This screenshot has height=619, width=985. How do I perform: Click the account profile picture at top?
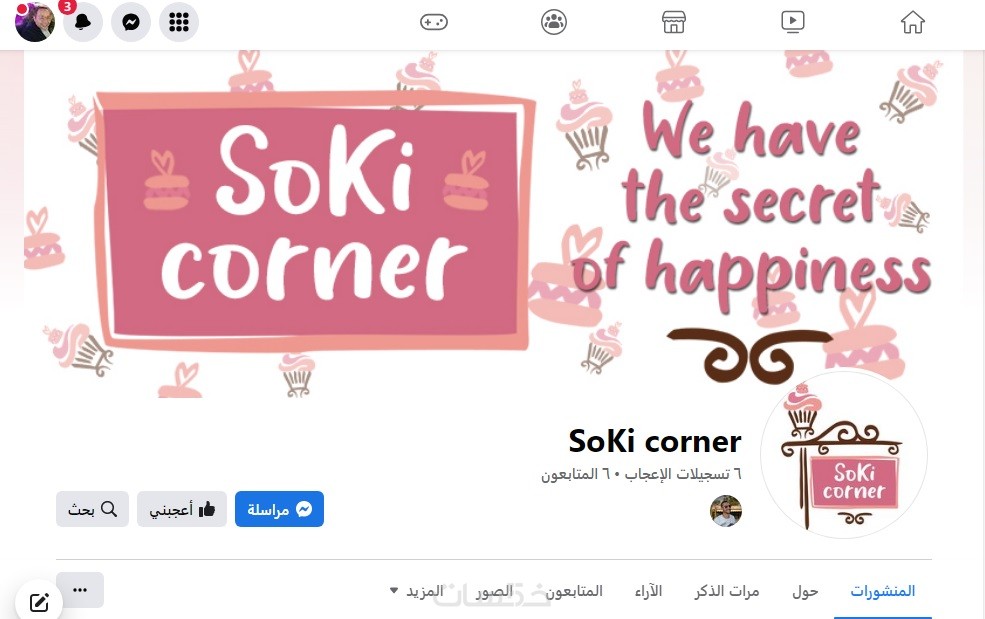click(x=35, y=22)
